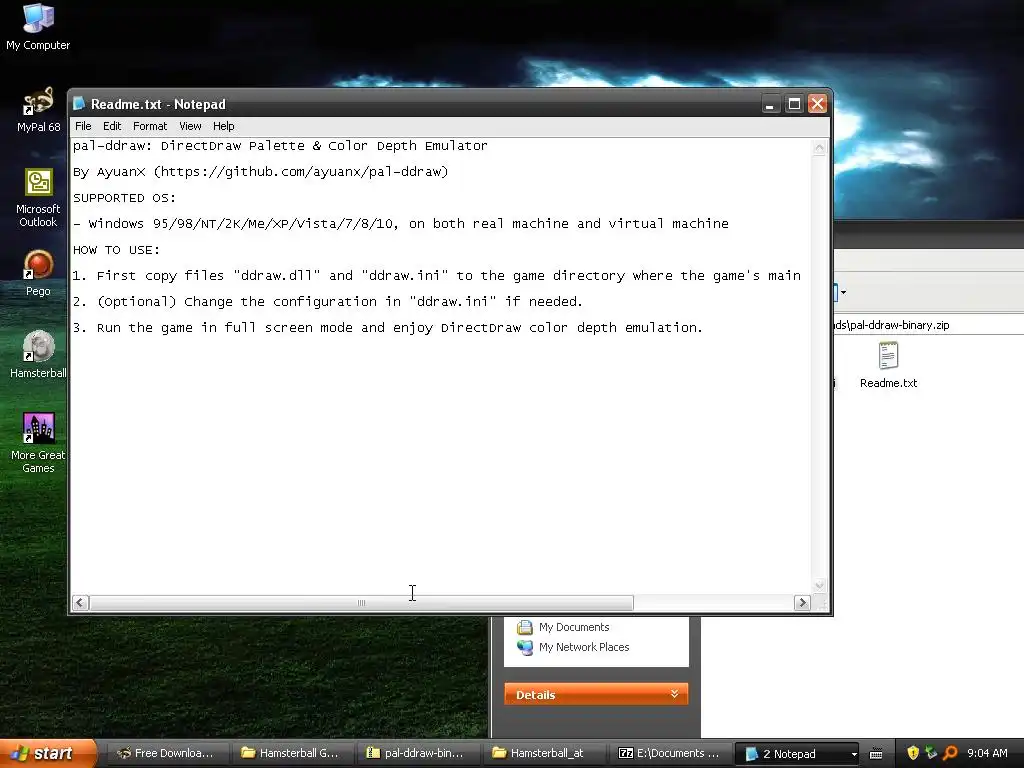The height and width of the screenshot is (768, 1024).
Task: Click the My Network Places icon in sidebar
Action: (x=524, y=647)
